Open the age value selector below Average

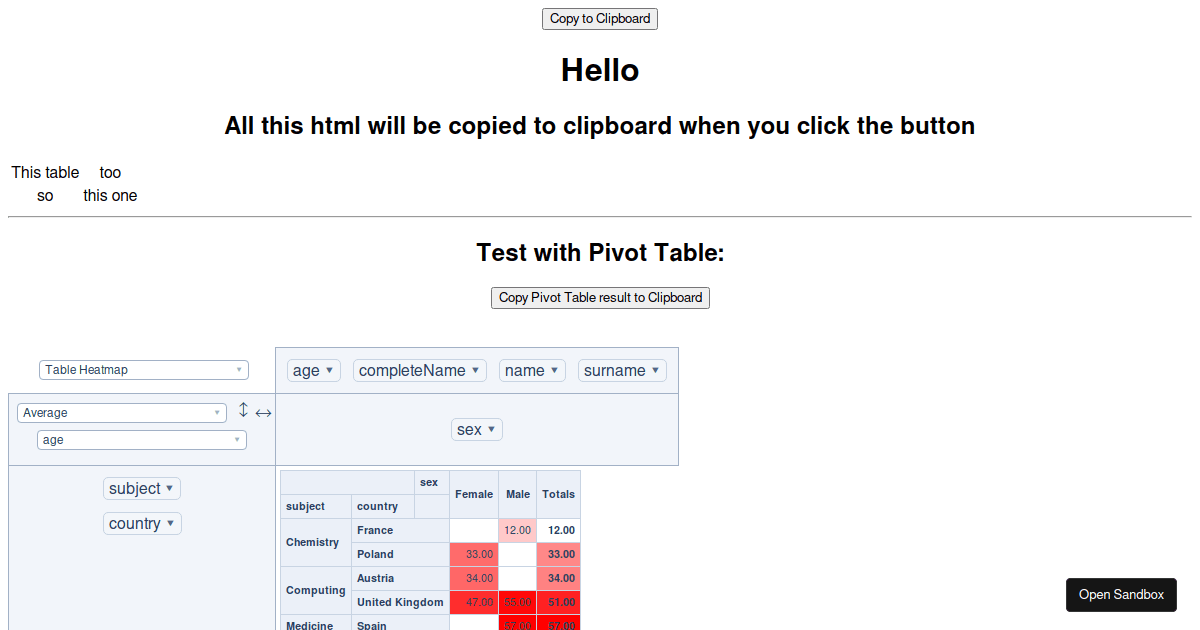point(141,439)
